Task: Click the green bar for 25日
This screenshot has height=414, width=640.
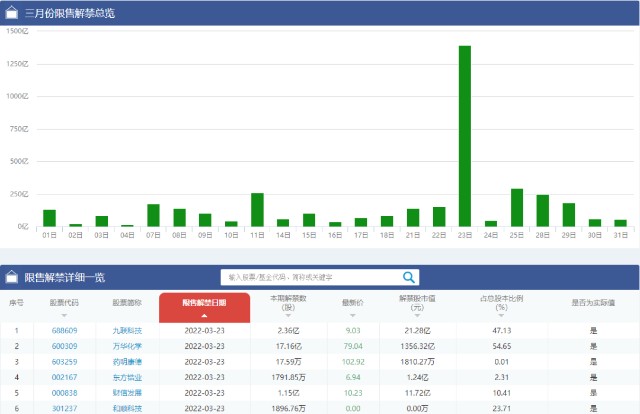Action: [x=517, y=207]
